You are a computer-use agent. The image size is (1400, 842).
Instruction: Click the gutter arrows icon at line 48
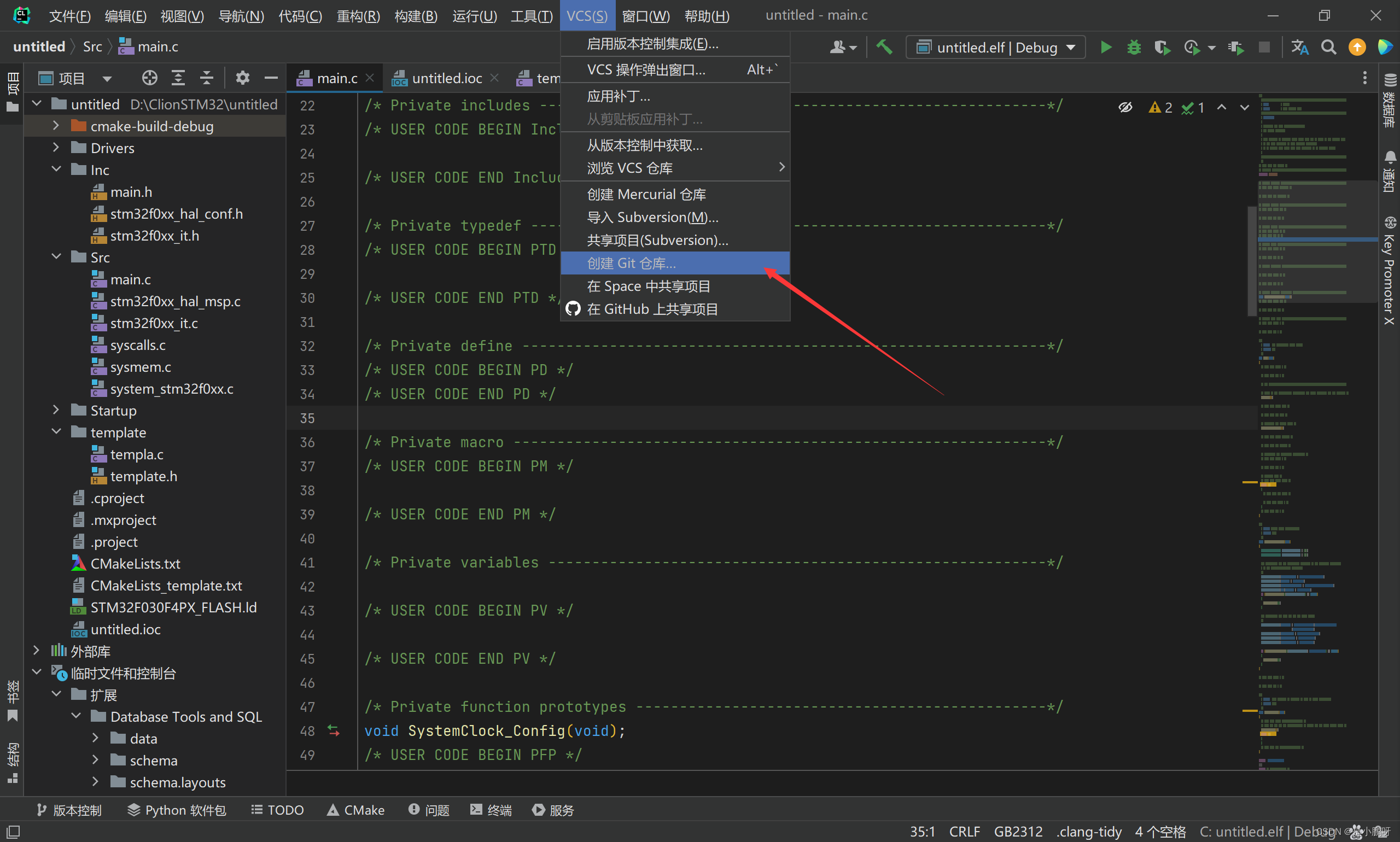[x=334, y=731]
